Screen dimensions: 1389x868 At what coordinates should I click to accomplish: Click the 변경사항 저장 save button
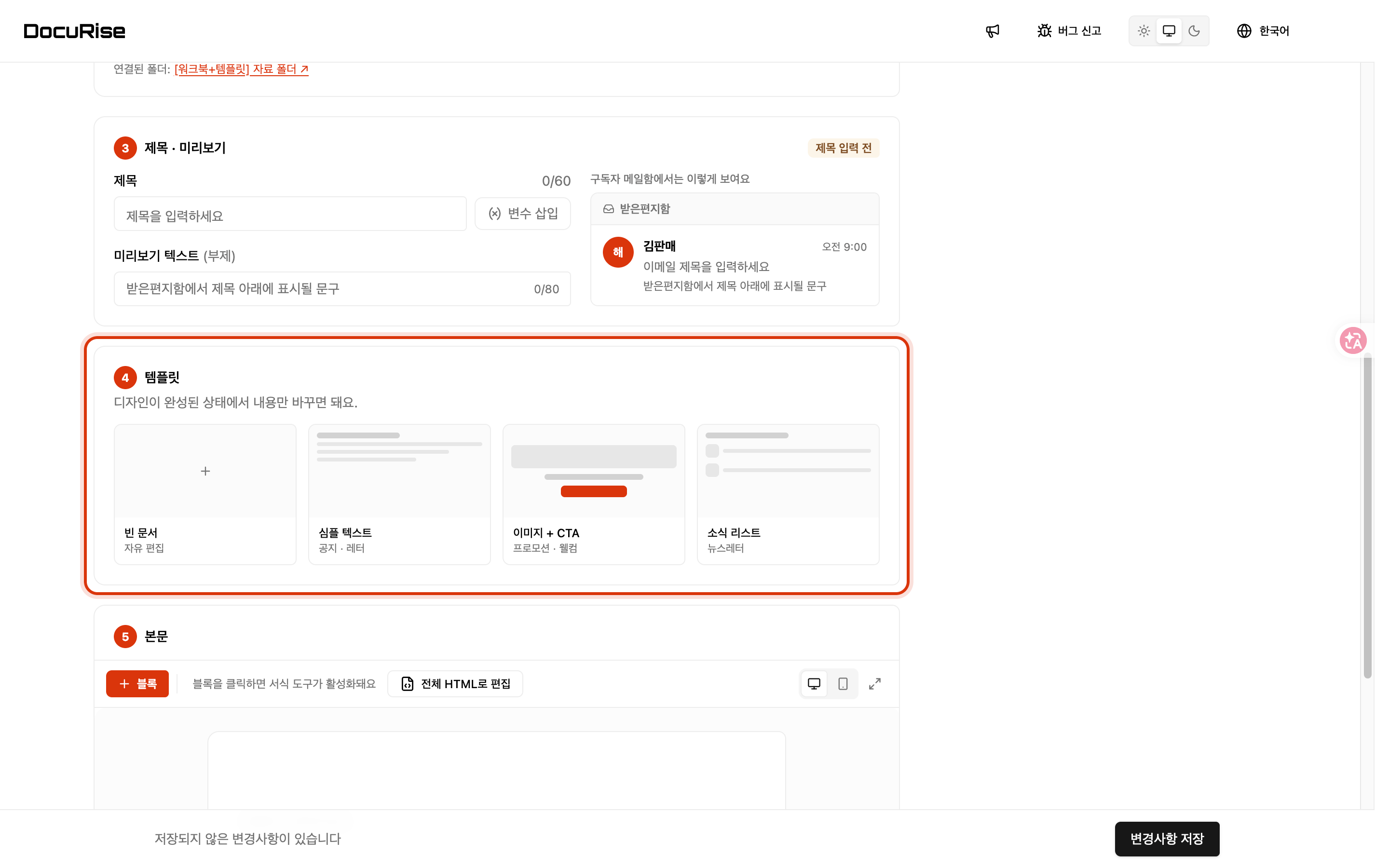point(1167,839)
